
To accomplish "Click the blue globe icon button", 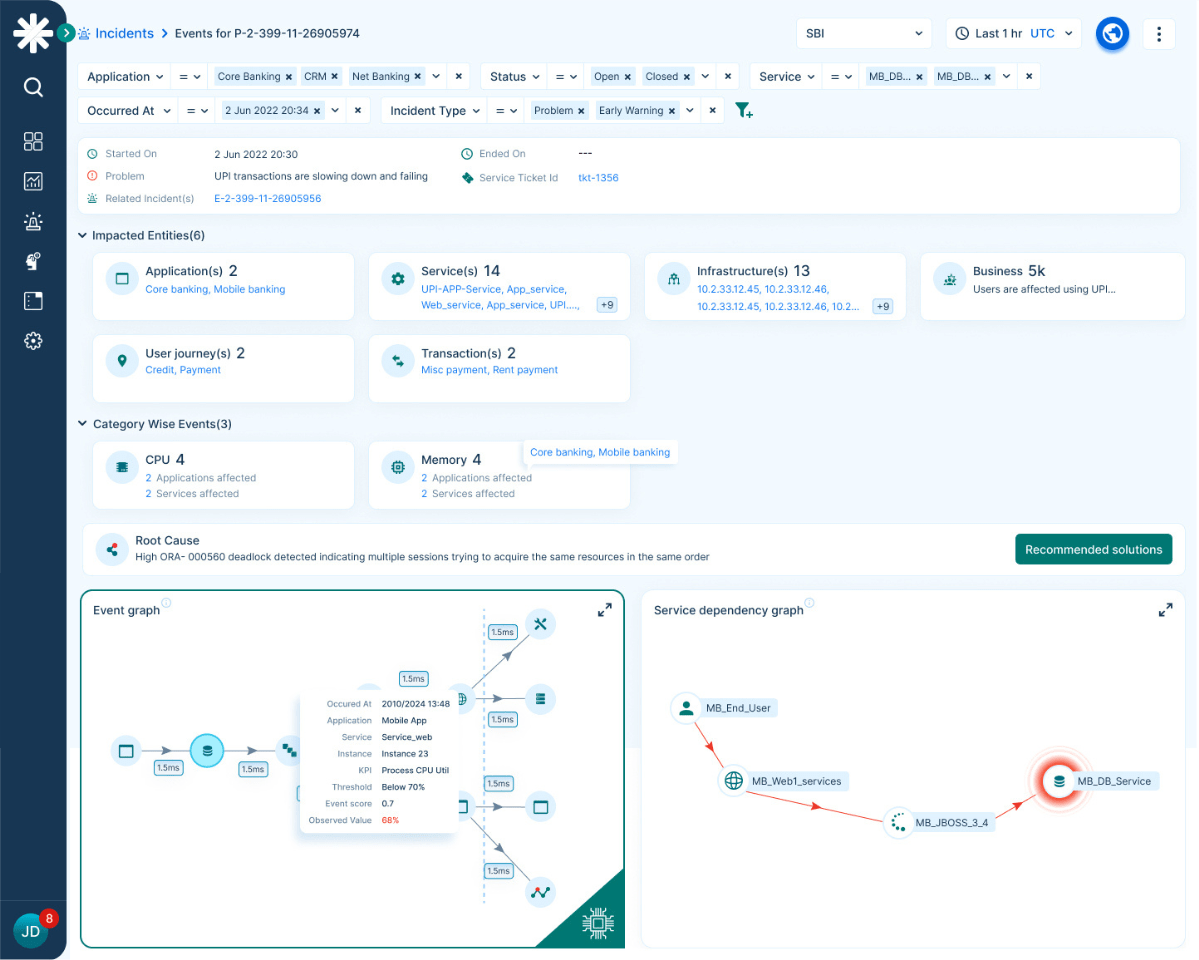I will pyautogui.click(x=1112, y=34).
